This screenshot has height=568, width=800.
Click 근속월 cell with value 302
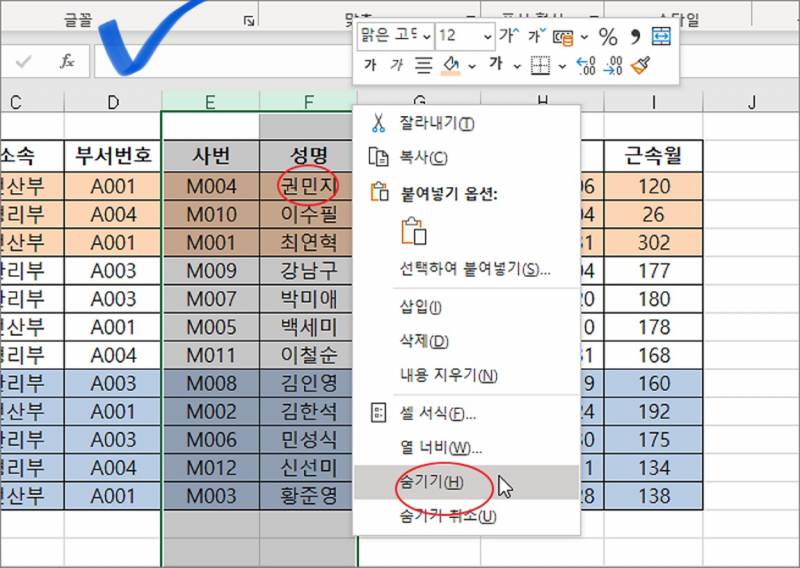pos(653,242)
